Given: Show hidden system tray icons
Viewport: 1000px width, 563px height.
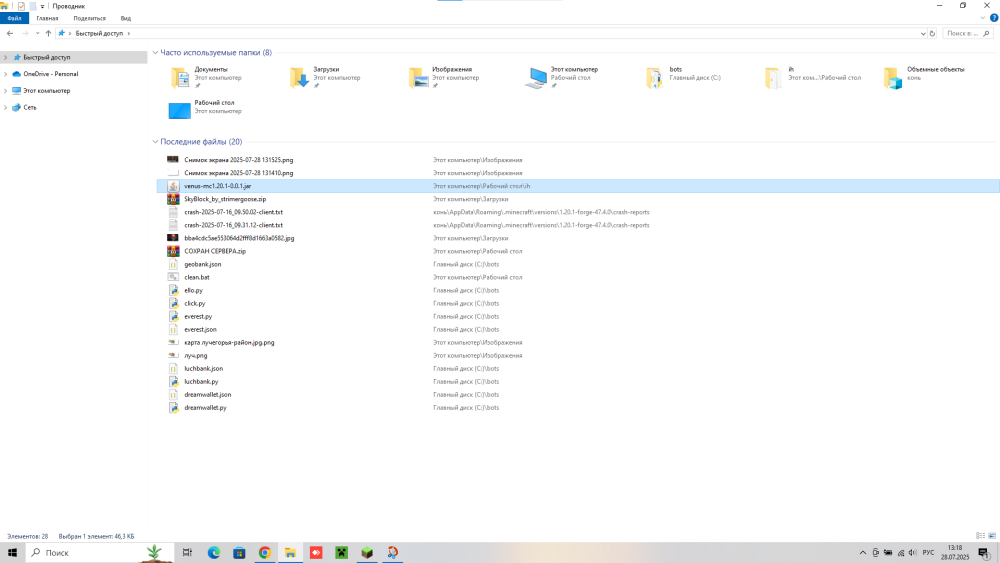Looking at the screenshot, I should point(862,553).
